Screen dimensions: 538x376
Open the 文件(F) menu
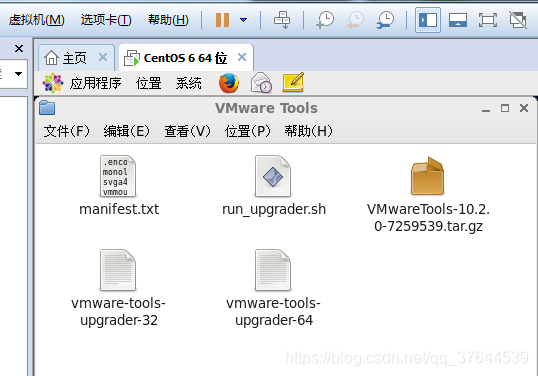67,131
